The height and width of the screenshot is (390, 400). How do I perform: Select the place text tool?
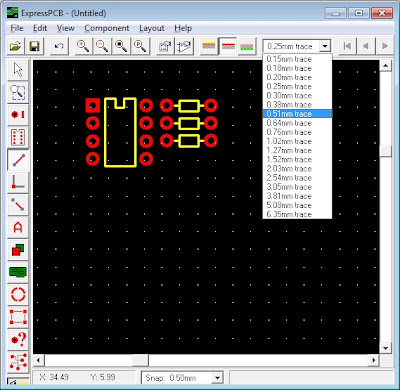point(18,227)
